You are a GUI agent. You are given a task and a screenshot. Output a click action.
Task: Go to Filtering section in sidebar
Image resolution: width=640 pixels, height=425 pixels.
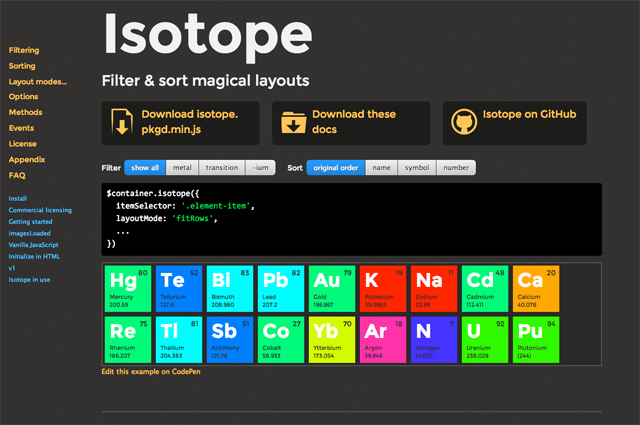(x=24, y=50)
